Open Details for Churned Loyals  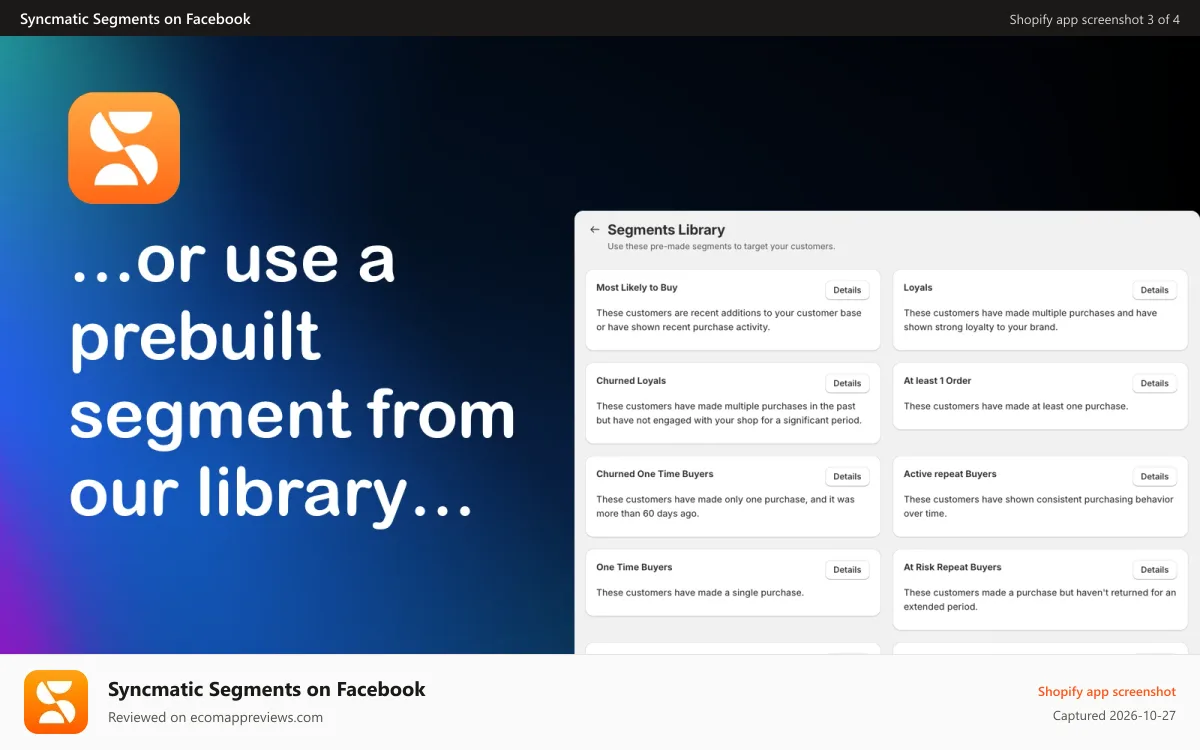click(x=847, y=383)
